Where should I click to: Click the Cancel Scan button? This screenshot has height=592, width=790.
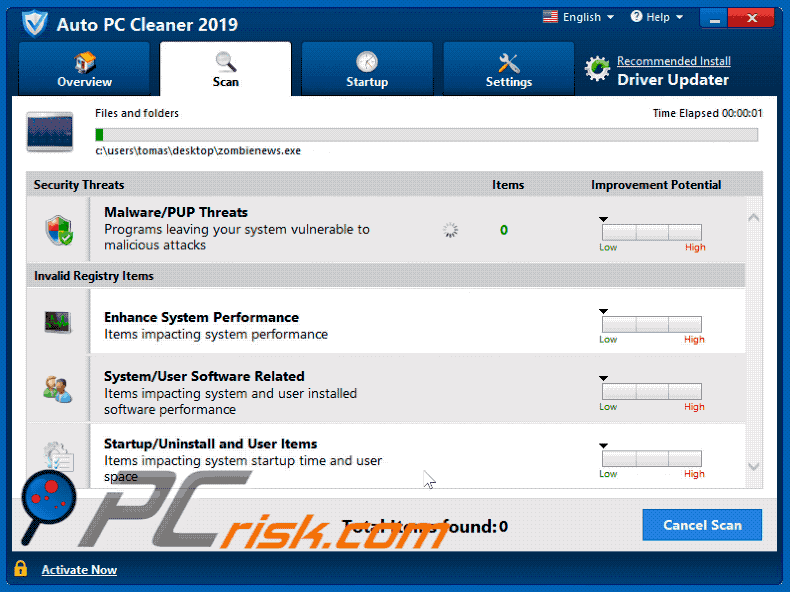pyautogui.click(x=702, y=525)
